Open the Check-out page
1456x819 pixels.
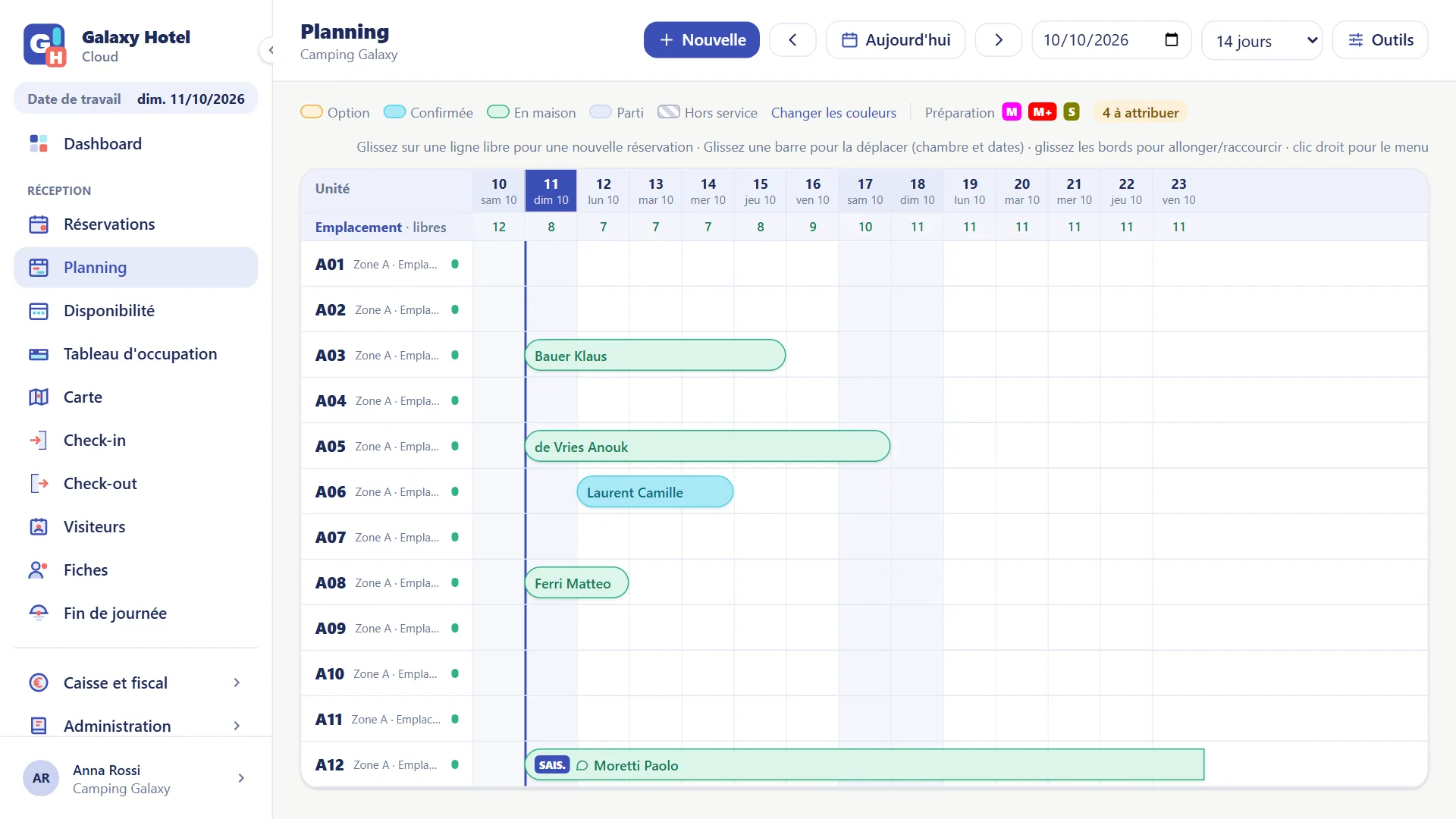[x=136, y=484]
